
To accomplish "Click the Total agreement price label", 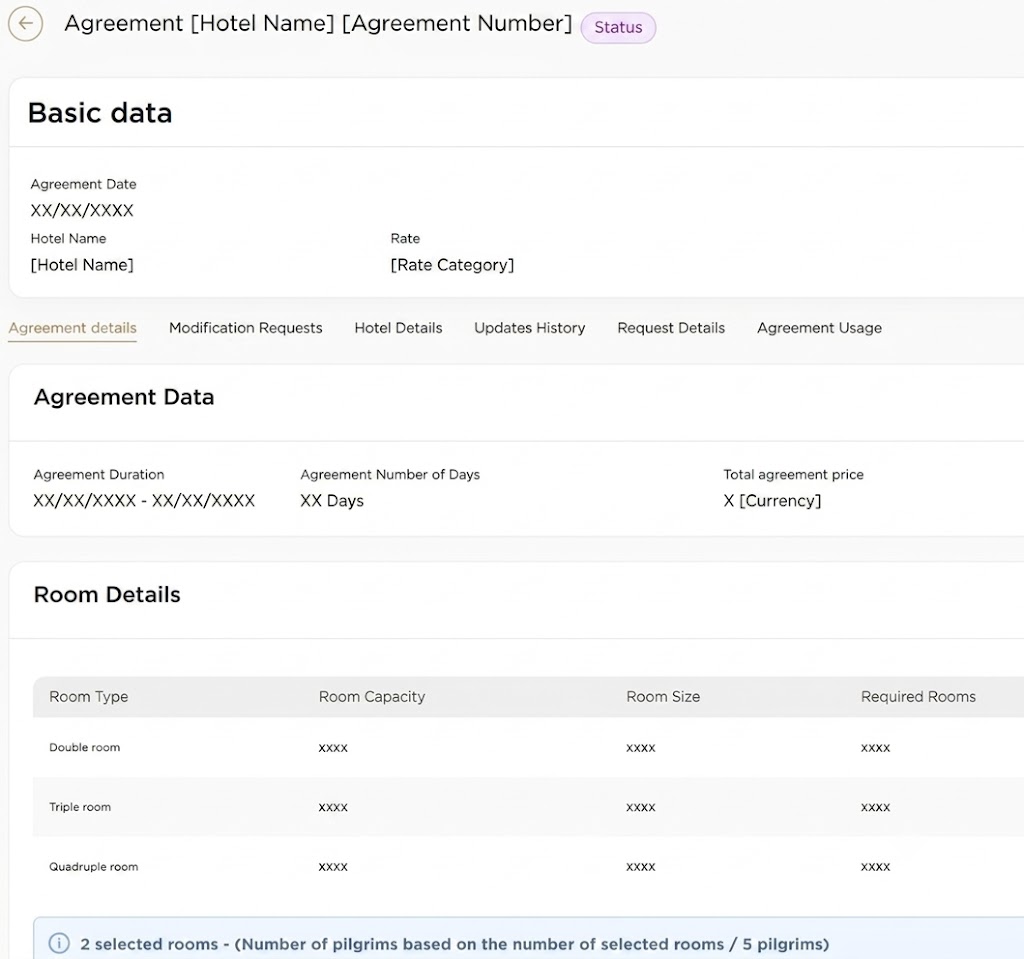I will click(793, 475).
